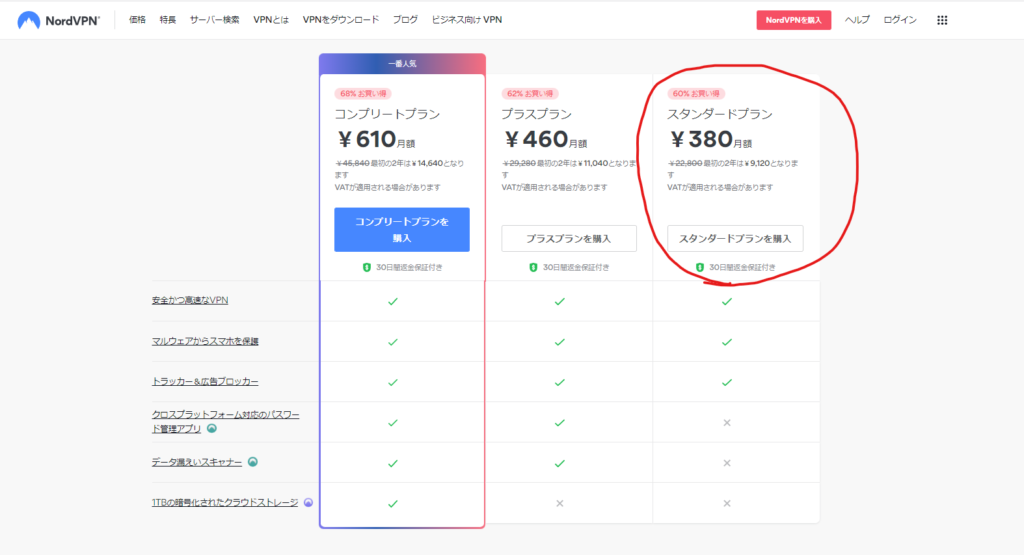Click shield icon under コンプリートプラン button
This screenshot has width=1024, height=555.
pyautogui.click(x=366, y=267)
